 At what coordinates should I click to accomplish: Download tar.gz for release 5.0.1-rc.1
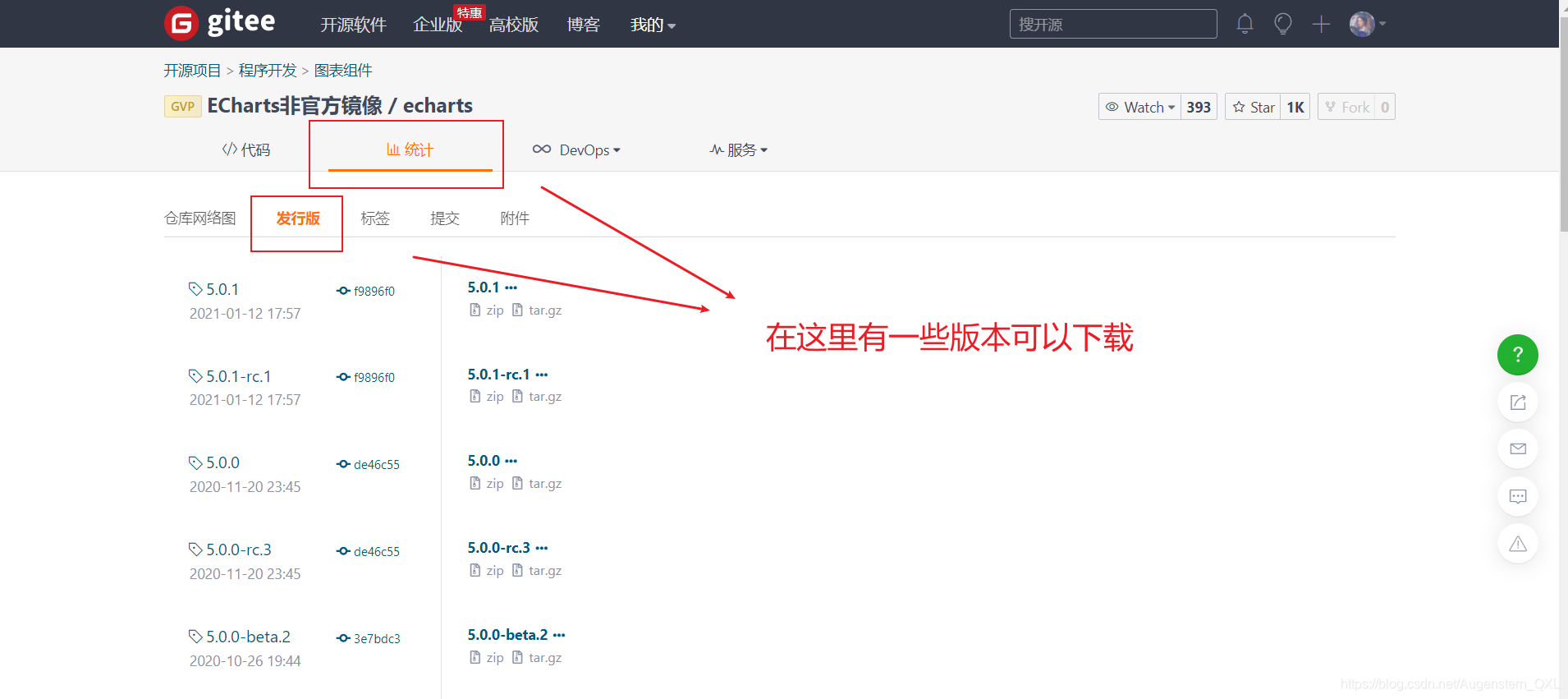click(x=537, y=396)
